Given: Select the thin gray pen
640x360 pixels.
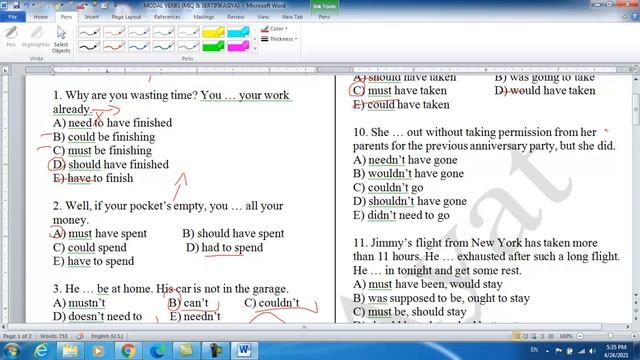Looking at the screenshot, I should tap(189, 32).
